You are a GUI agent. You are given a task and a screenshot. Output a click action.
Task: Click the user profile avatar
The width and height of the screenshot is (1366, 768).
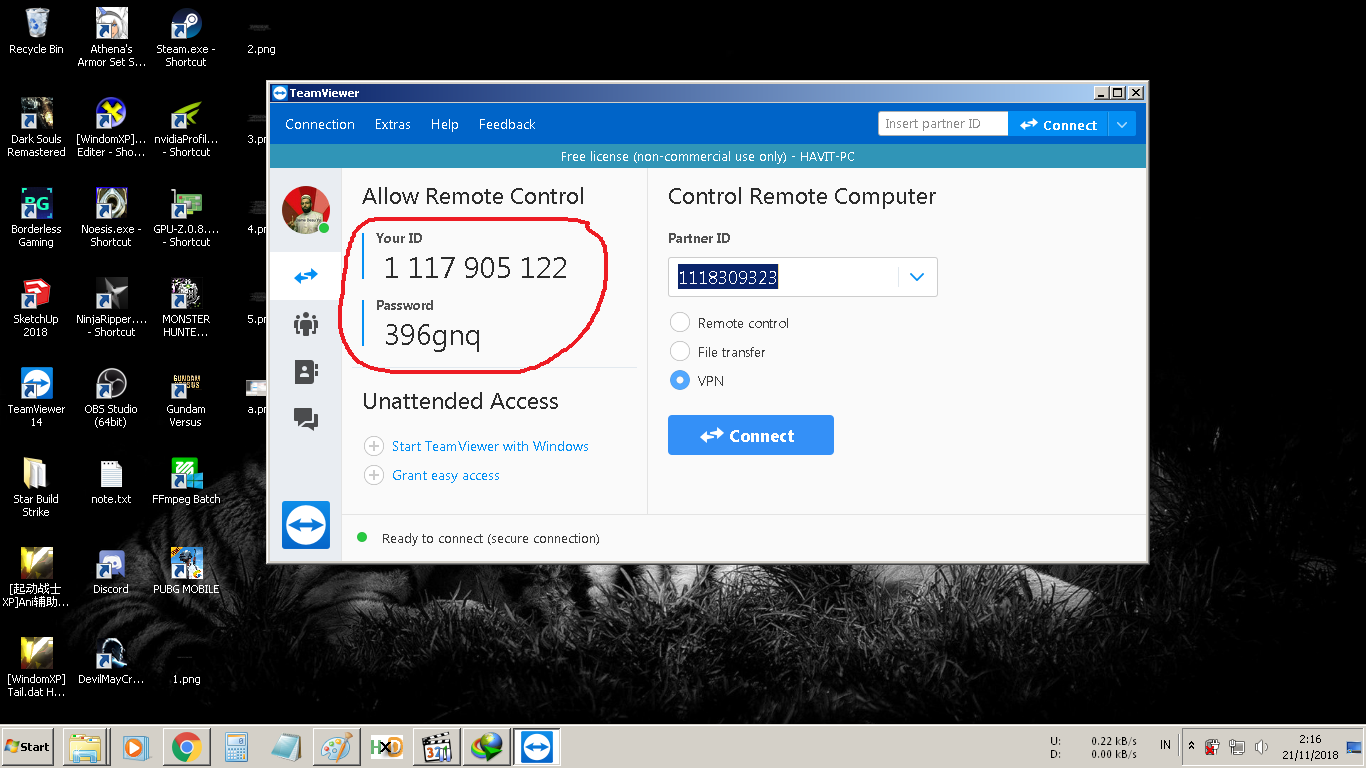(306, 211)
